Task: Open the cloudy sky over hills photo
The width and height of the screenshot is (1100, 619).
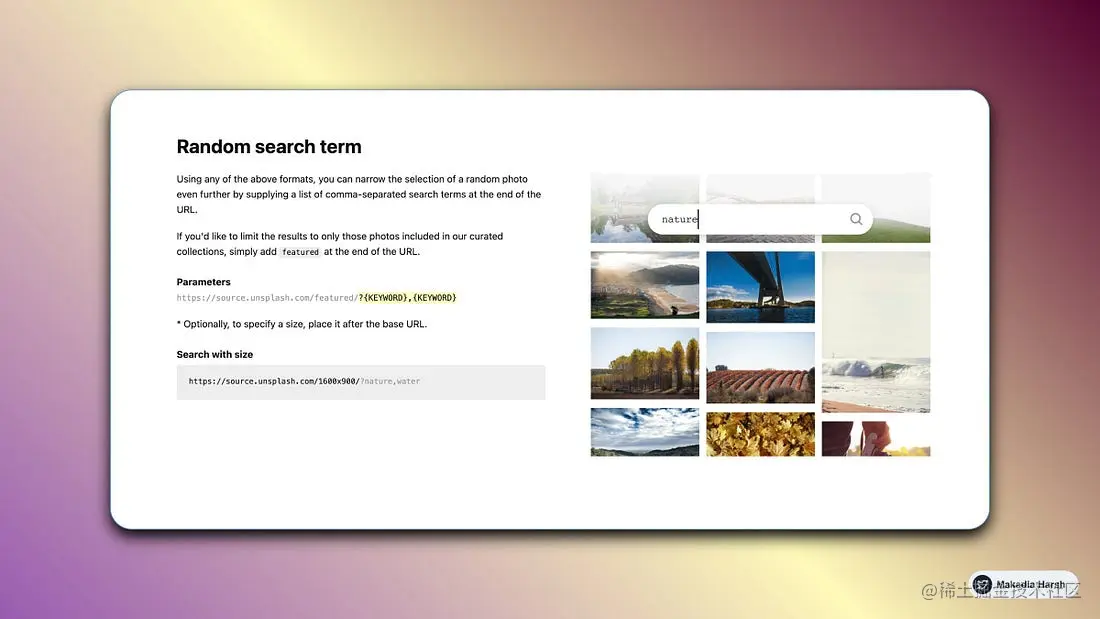Action: (645, 432)
